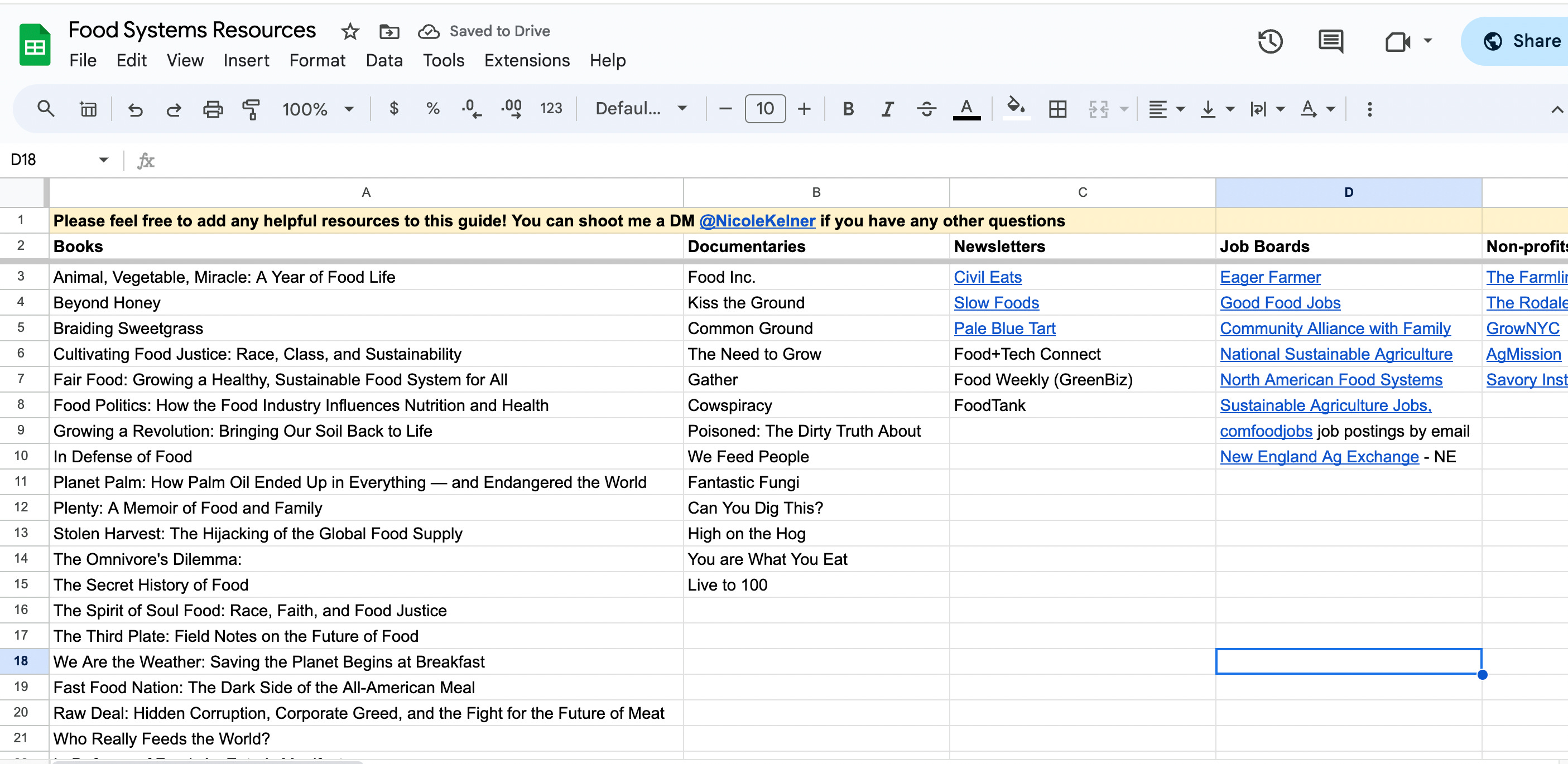Viewport: 1568px width, 764px height.
Task: Open the Good Food Jobs link
Action: pos(1280,303)
